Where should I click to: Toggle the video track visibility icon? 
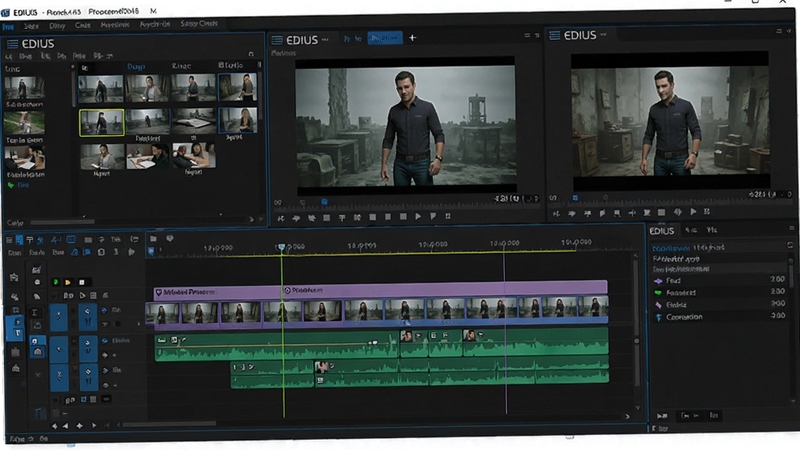[x=105, y=310]
